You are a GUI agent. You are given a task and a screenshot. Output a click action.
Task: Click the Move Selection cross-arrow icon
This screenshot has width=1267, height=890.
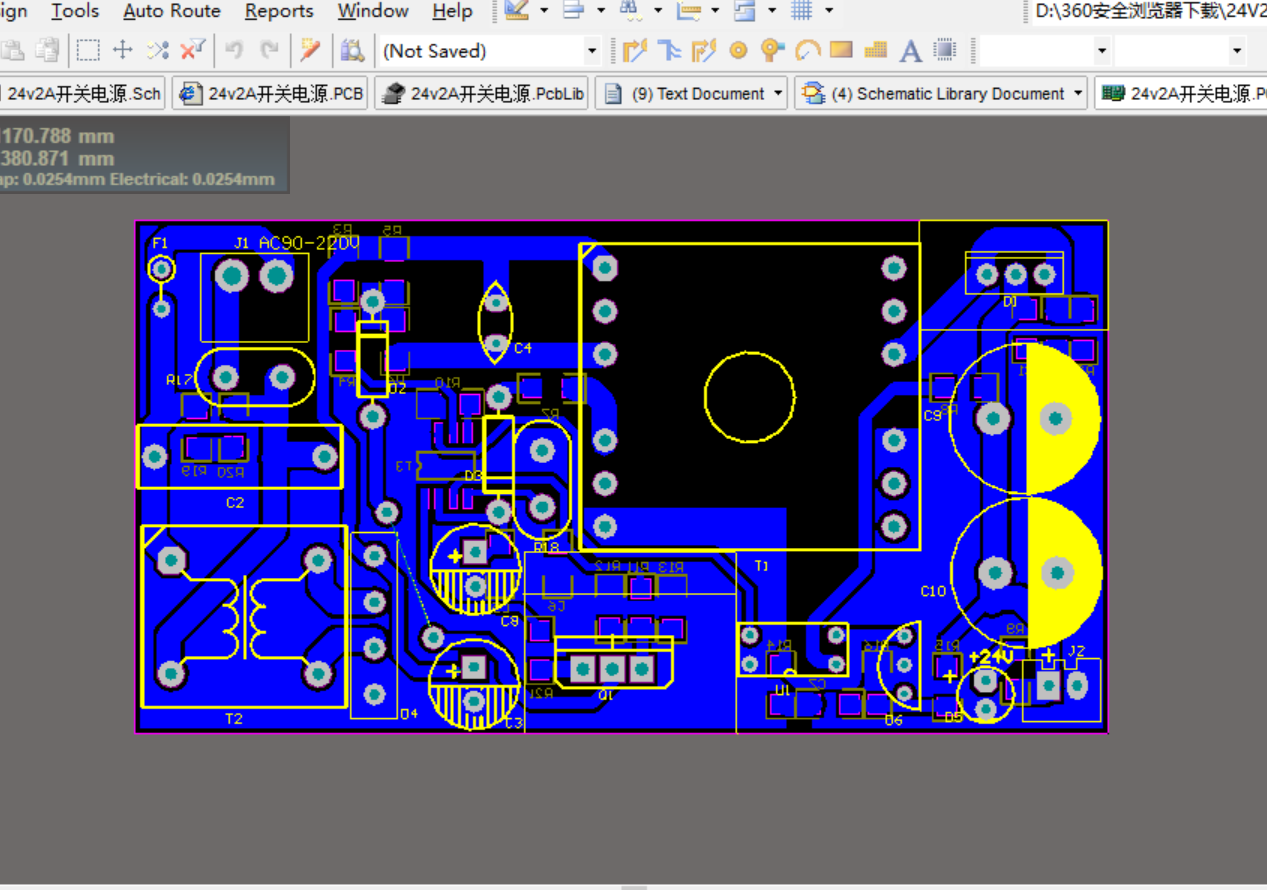click(x=123, y=50)
